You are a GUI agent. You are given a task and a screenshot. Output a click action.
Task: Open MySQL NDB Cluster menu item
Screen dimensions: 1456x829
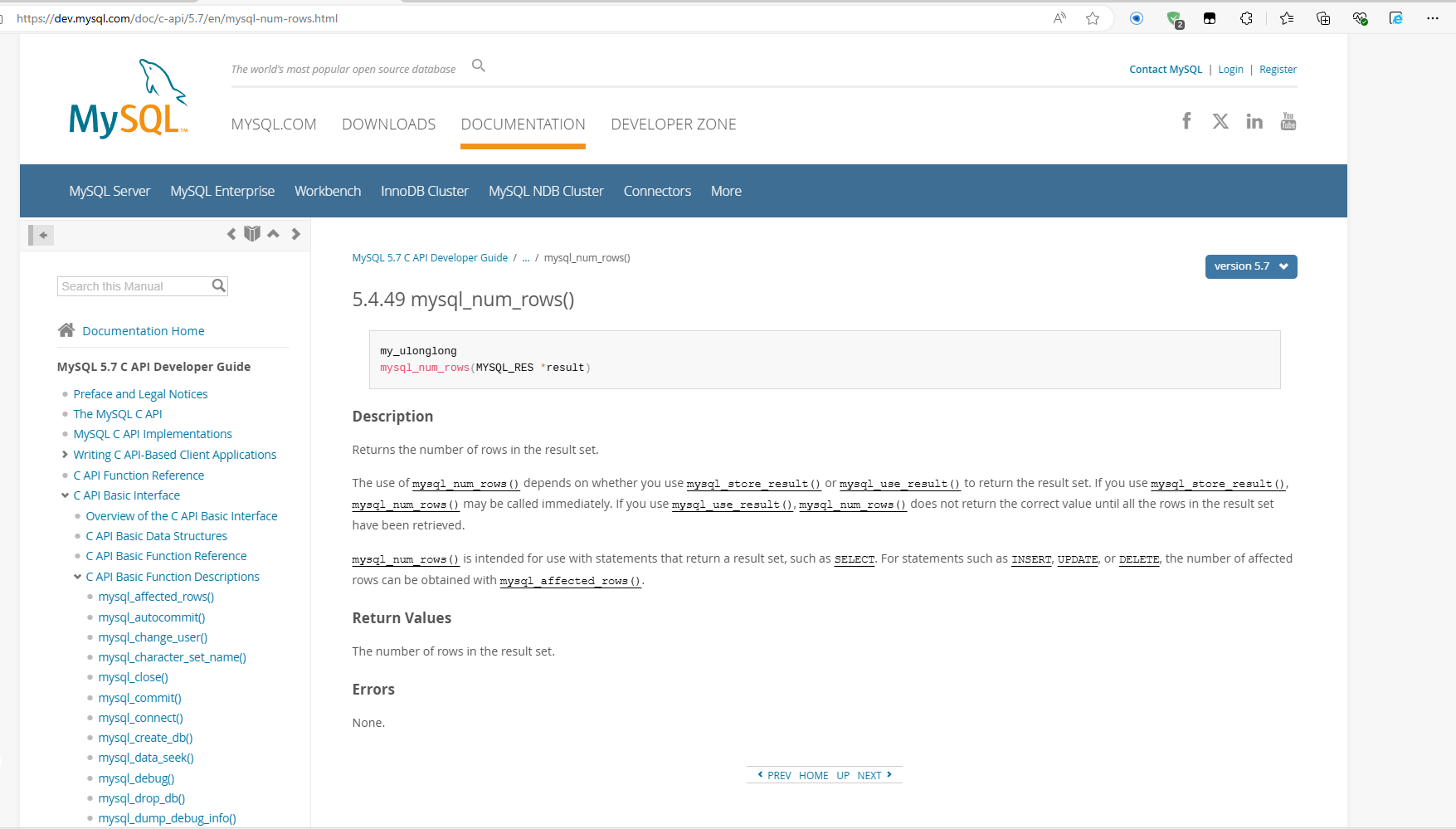pyautogui.click(x=546, y=191)
